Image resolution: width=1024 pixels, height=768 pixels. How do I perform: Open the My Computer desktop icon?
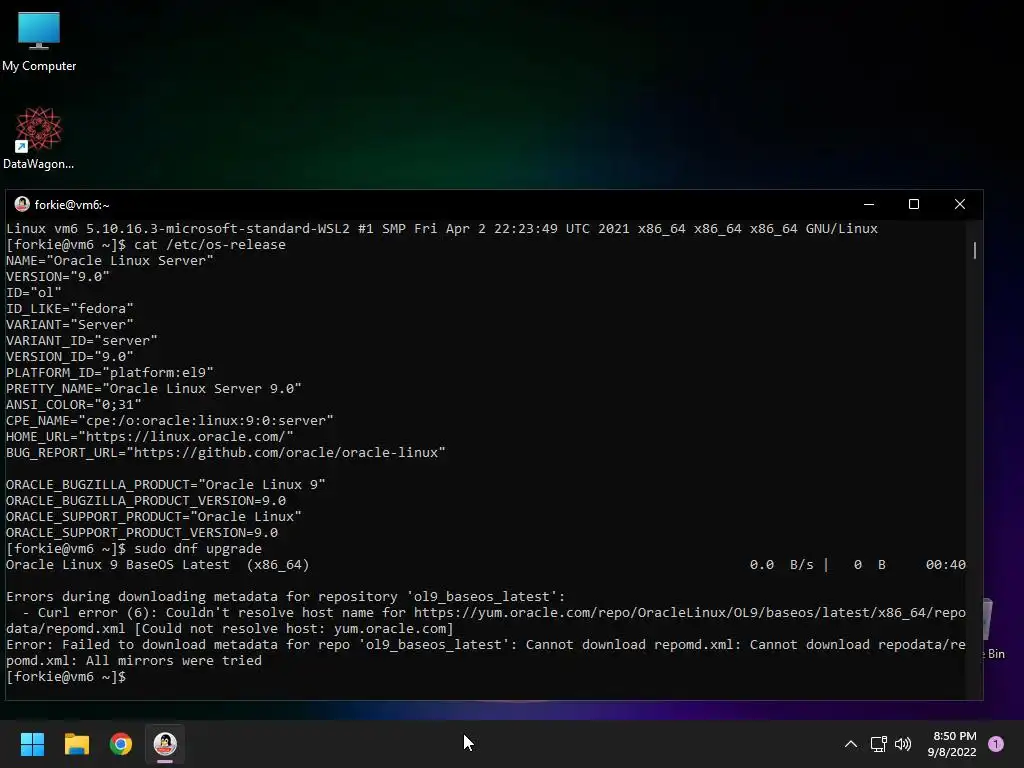coord(39,40)
